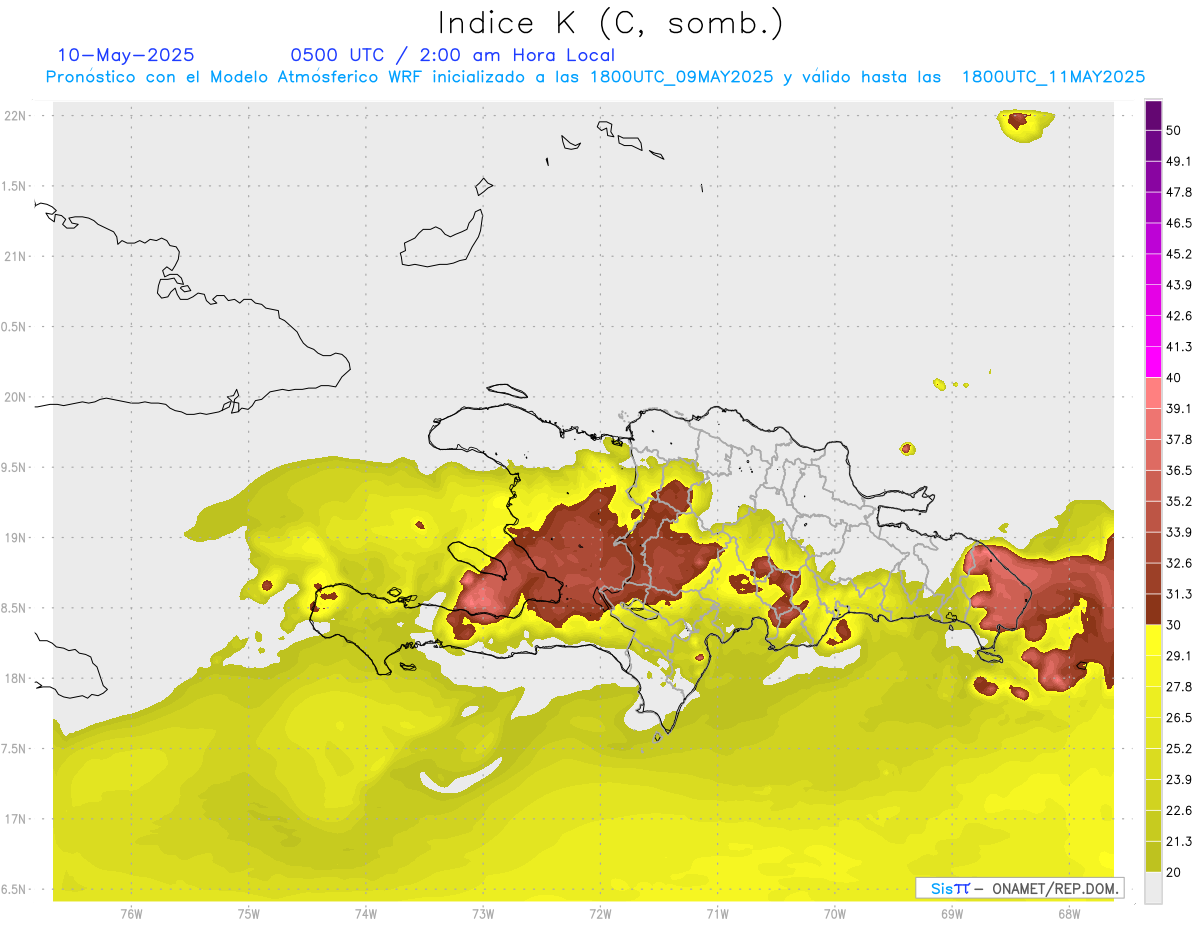
Task: Click the "26.5" color scale label
Action: pos(1179,718)
